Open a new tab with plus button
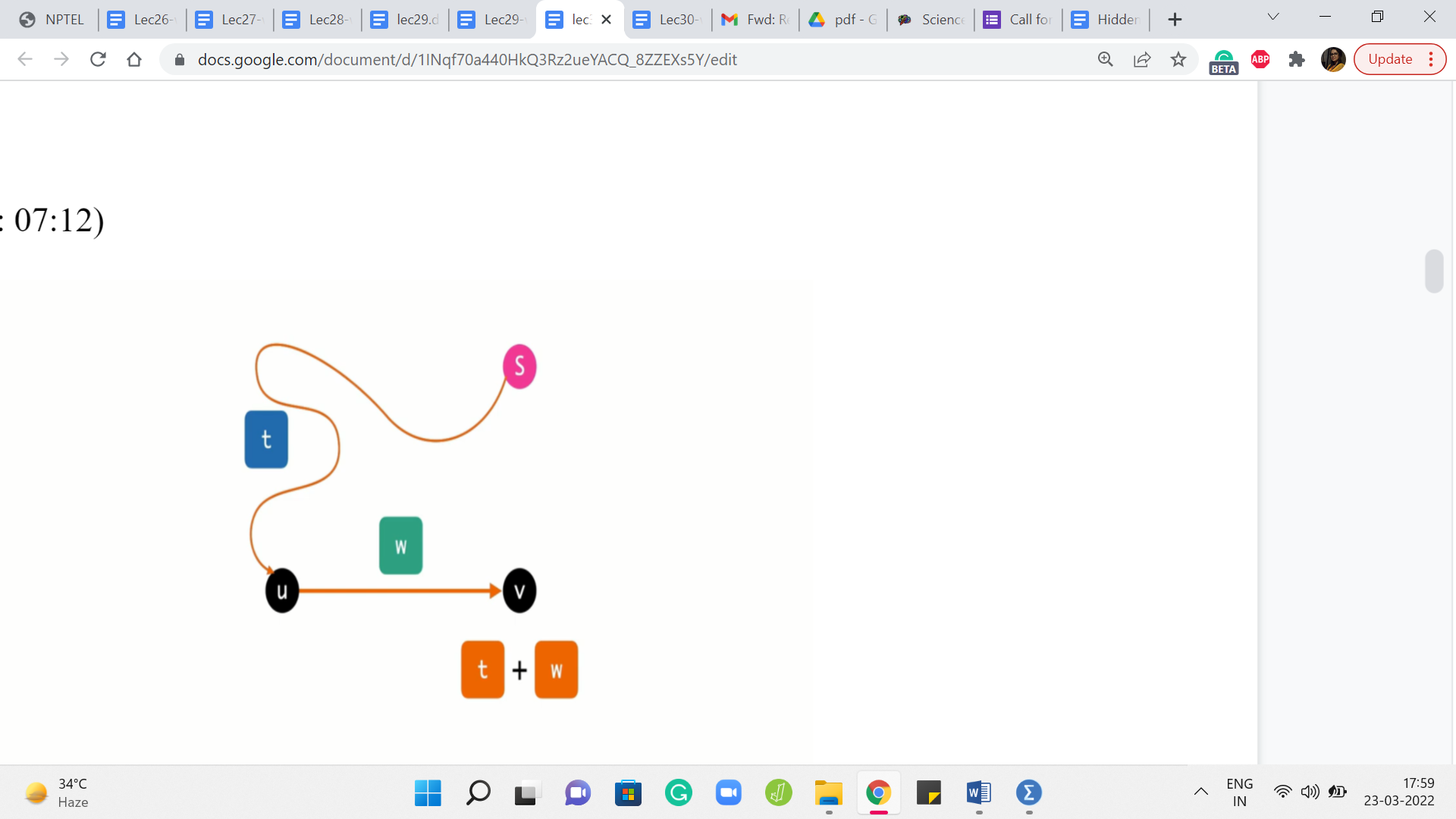The image size is (1456, 819). point(1175,20)
